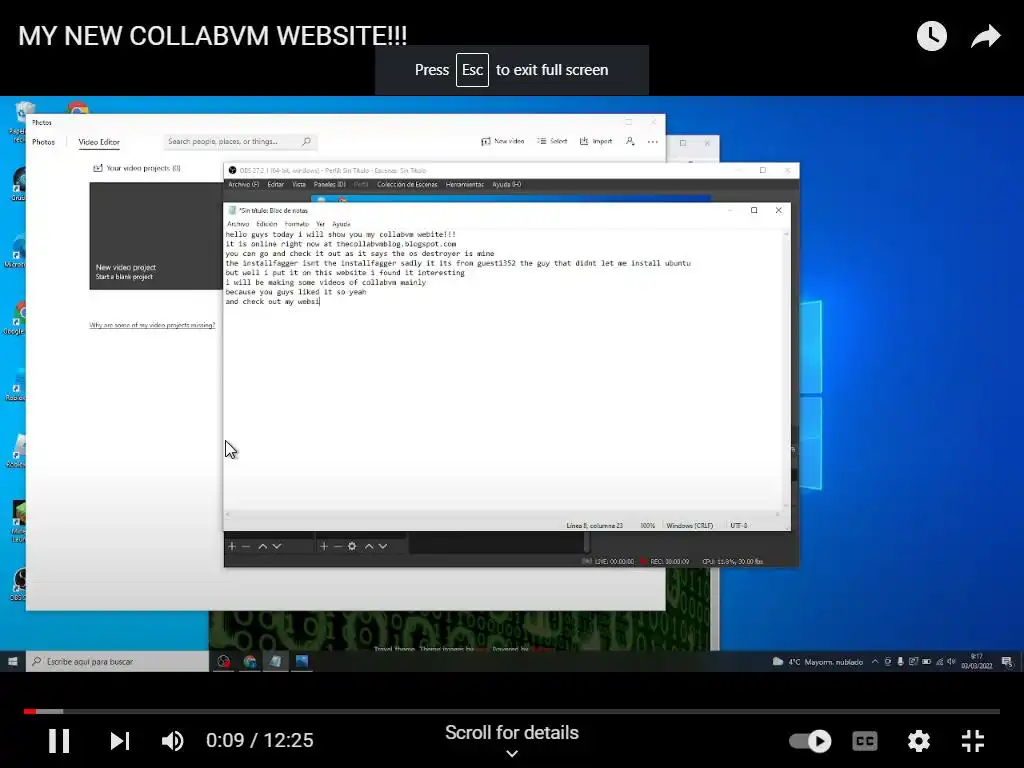Click OBS source properties gear icon
This screenshot has width=1024, height=768.
[352, 546]
